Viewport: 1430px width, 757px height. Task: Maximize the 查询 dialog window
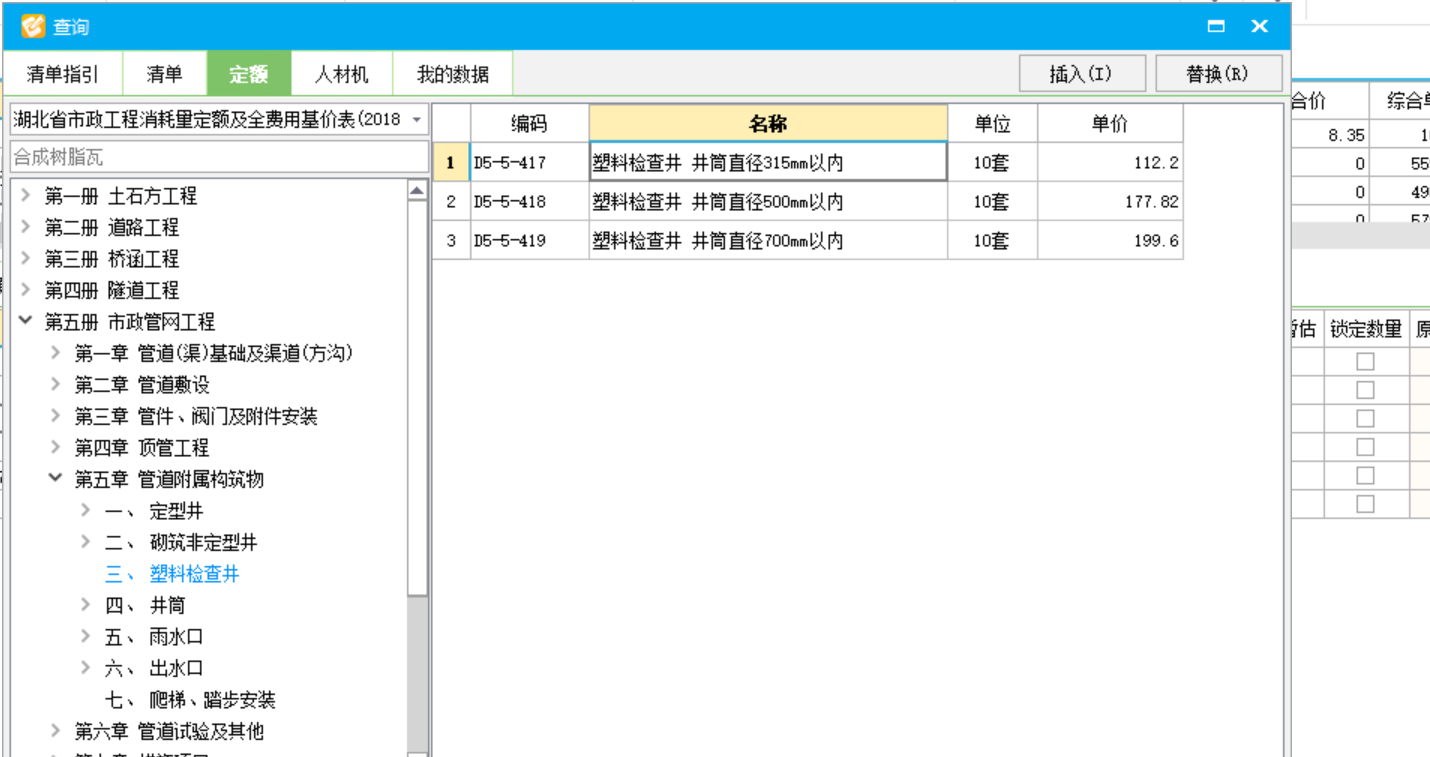pos(1216,27)
